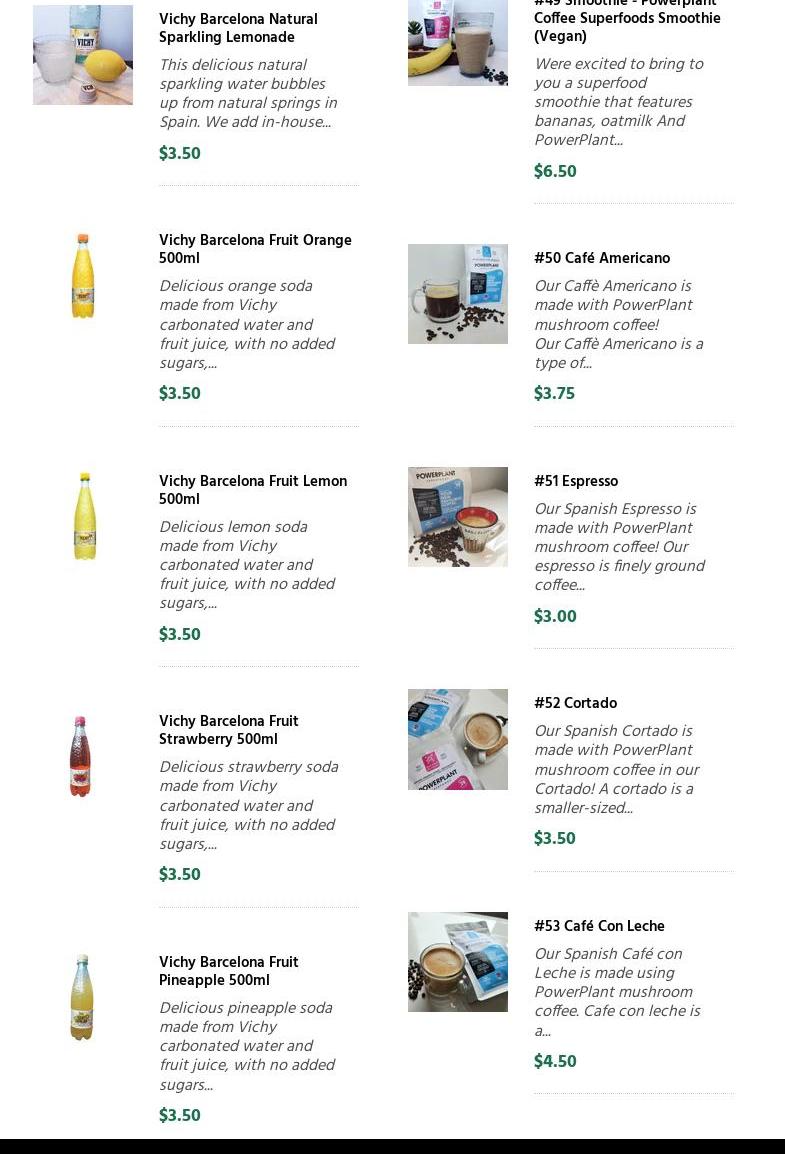The image size is (785, 1154).
Task: Click the Vichy Fruit Lemon bottle image
Action: pos(83,516)
